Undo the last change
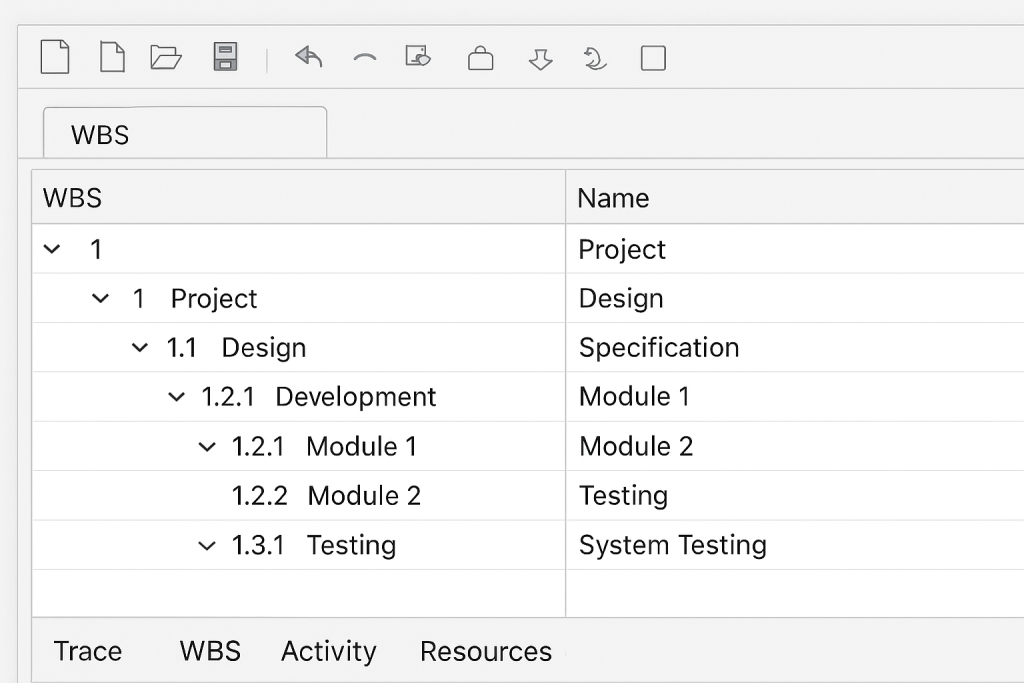The image size is (1024, 683). 308,58
